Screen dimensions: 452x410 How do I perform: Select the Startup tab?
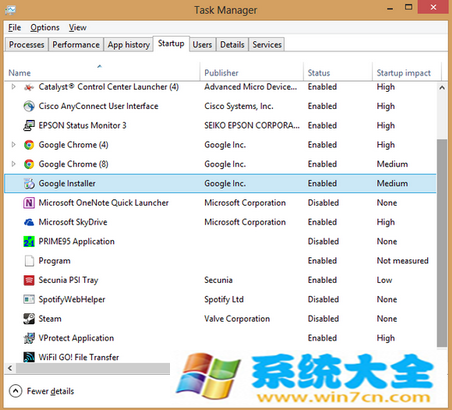point(171,44)
